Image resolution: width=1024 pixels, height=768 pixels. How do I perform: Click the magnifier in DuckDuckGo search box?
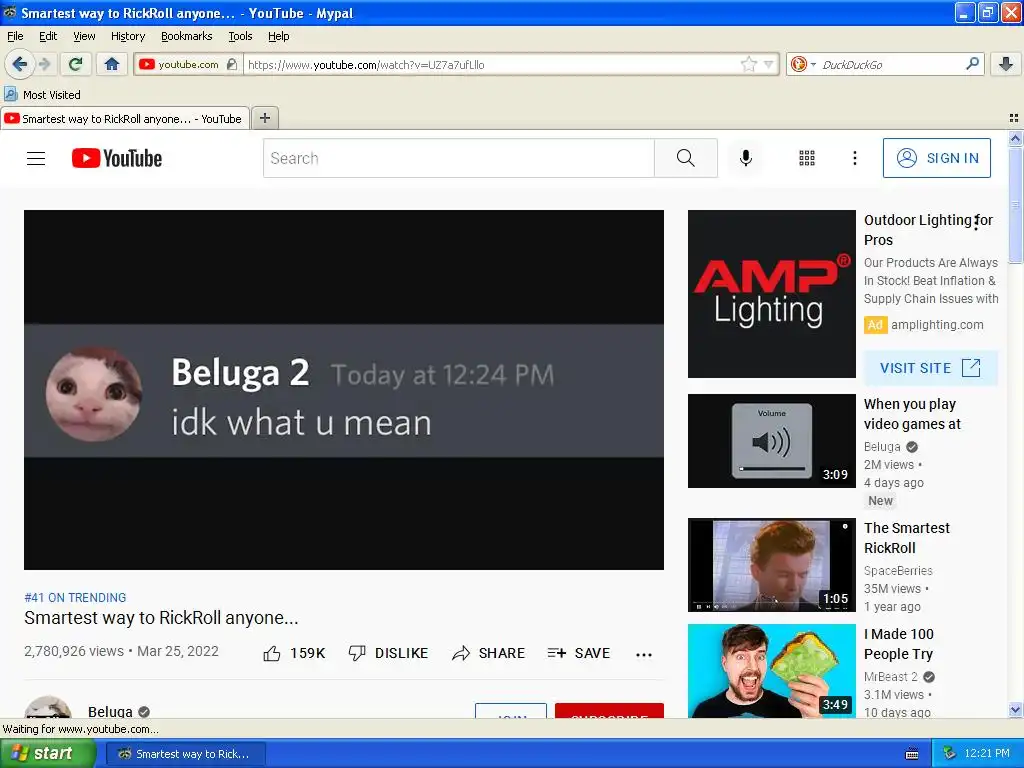972,64
